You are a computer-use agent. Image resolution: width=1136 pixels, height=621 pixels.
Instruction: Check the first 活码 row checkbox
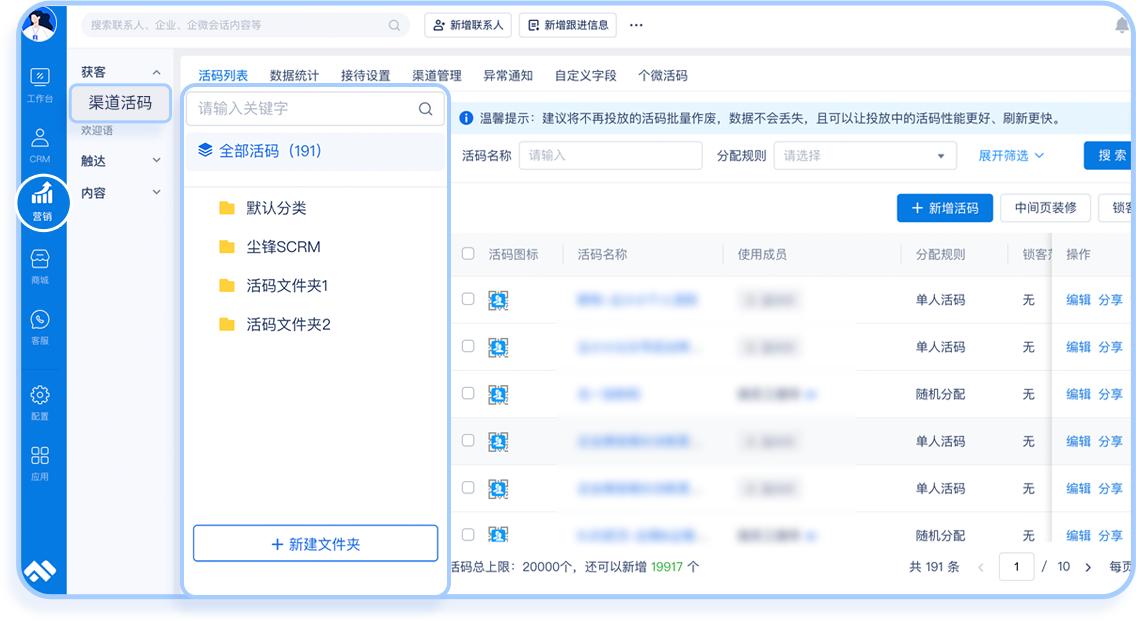(x=468, y=299)
